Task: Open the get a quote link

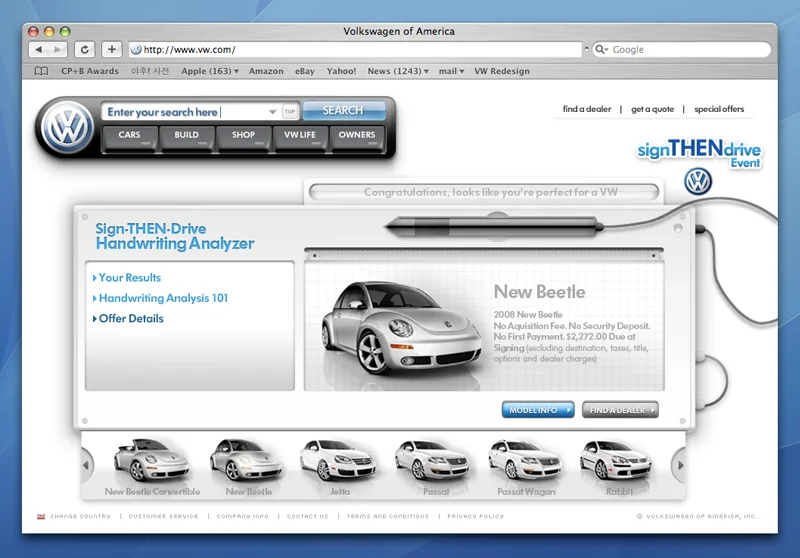Action: tap(653, 109)
